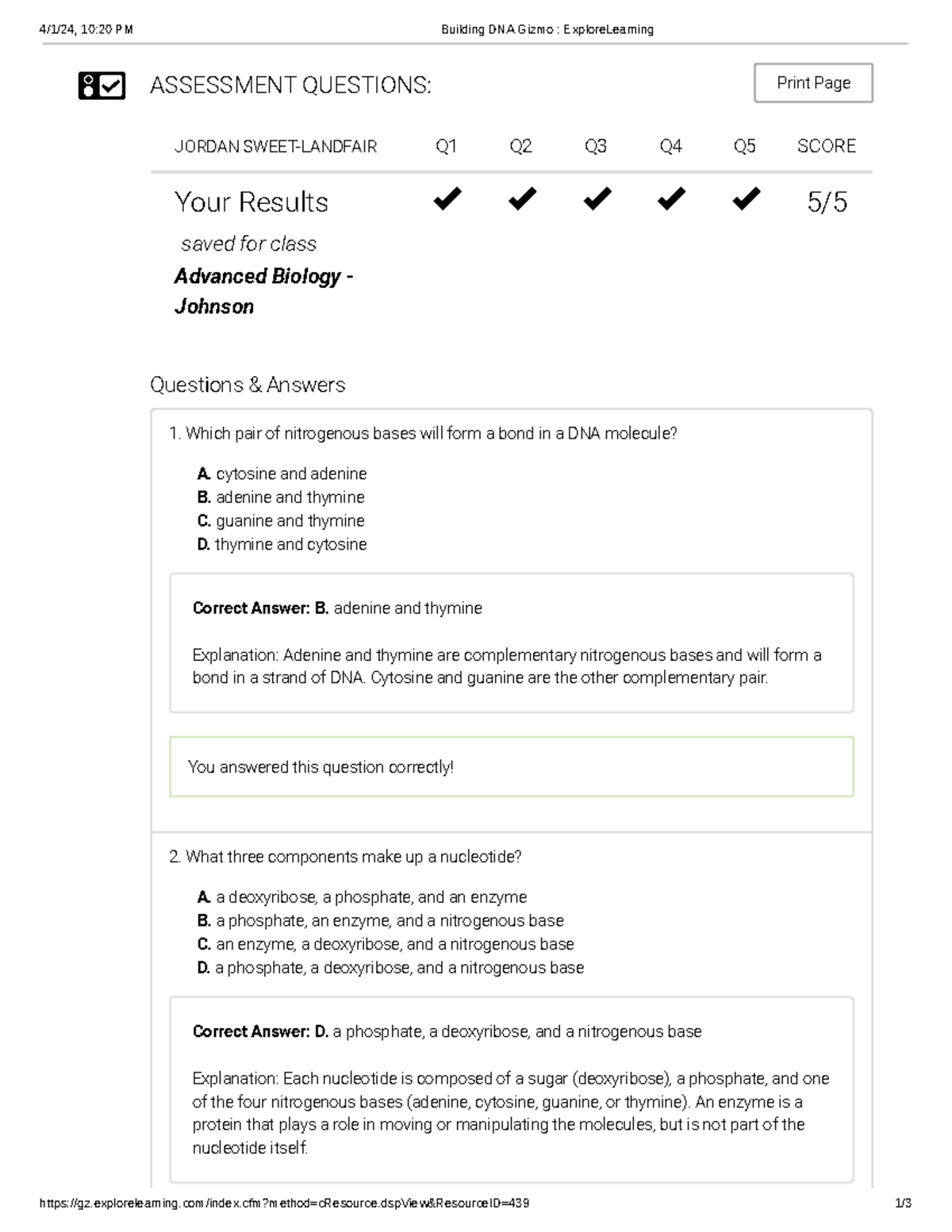Expand question 2 correct answer box
Image resolution: width=952 pixels, height=1232 pixels.
pyautogui.click(x=512, y=1032)
